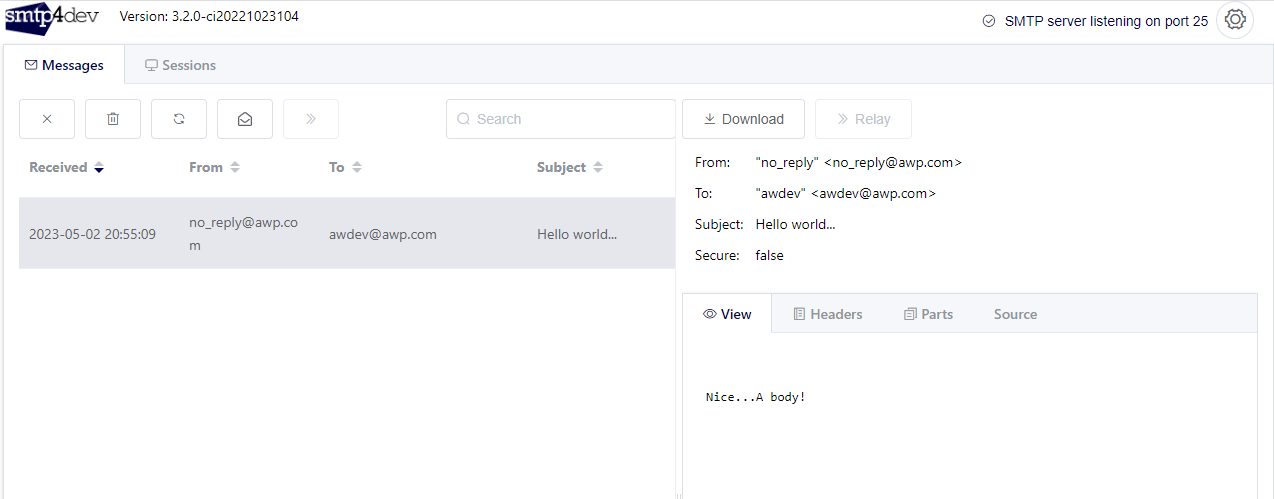The width and height of the screenshot is (1274, 499).
Task: Select the Hello world message row
Action: [x=346, y=234]
